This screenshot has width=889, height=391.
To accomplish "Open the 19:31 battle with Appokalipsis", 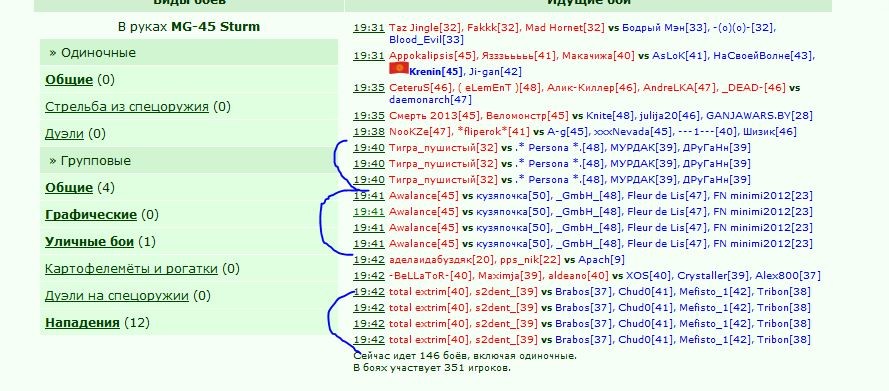I will tap(369, 56).
